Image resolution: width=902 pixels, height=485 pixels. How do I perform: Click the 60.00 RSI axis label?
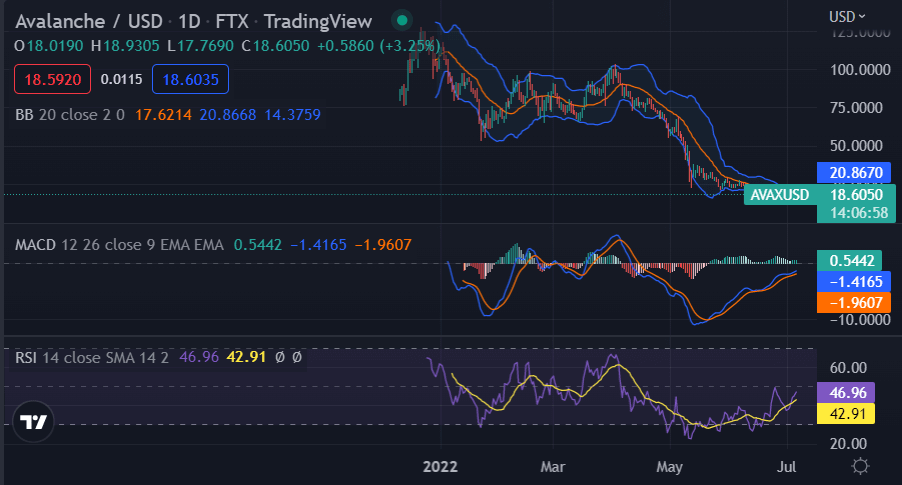click(x=848, y=368)
